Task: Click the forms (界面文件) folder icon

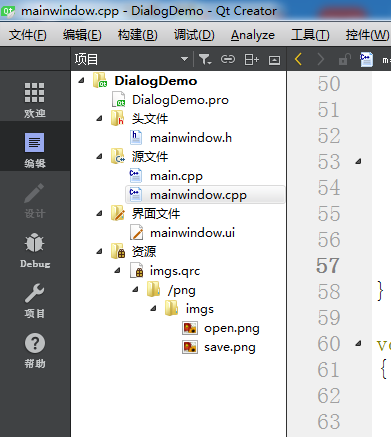Action: click(x=118, y=213)
